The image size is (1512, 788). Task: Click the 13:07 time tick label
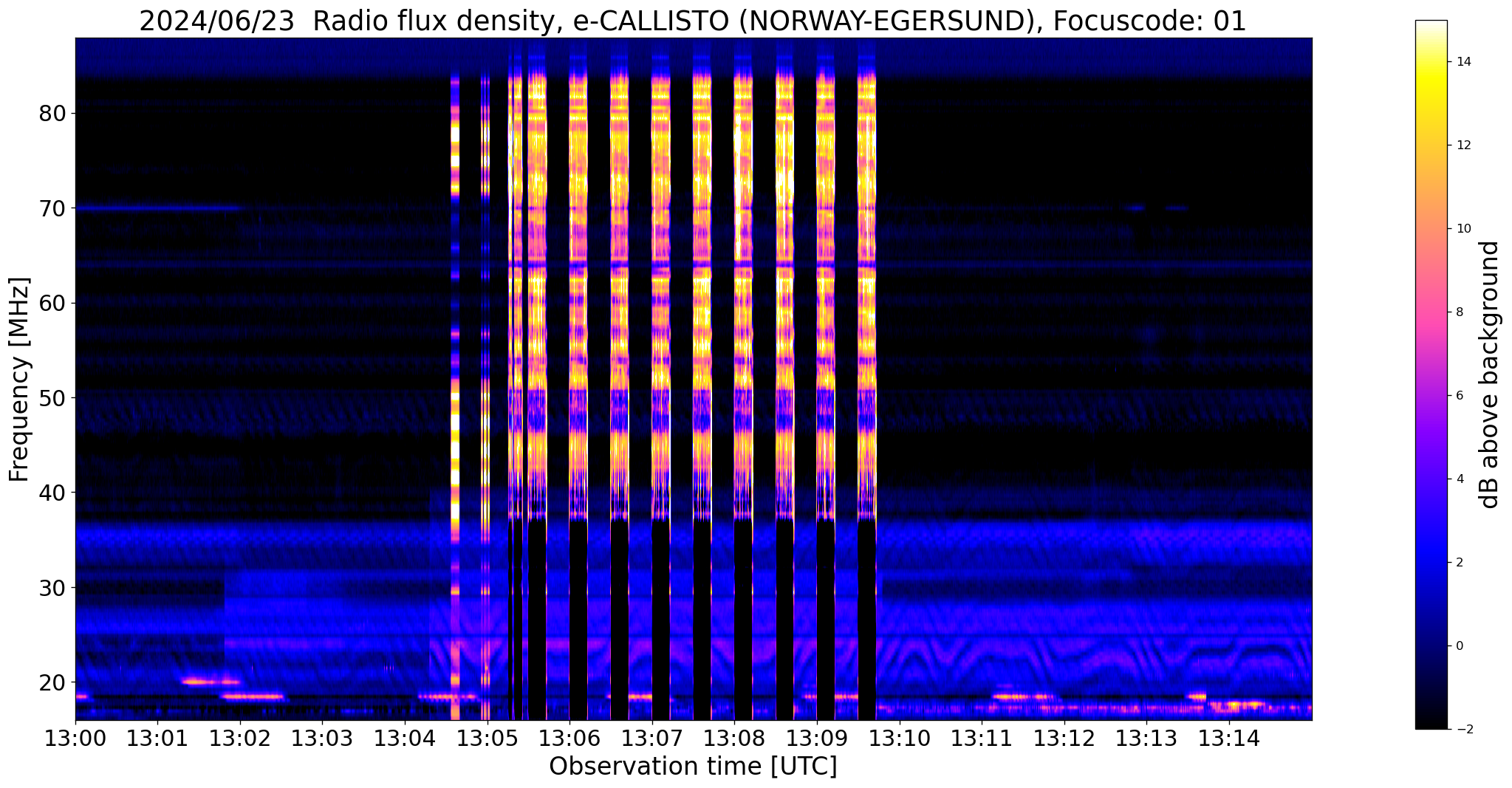click(651, 738)
